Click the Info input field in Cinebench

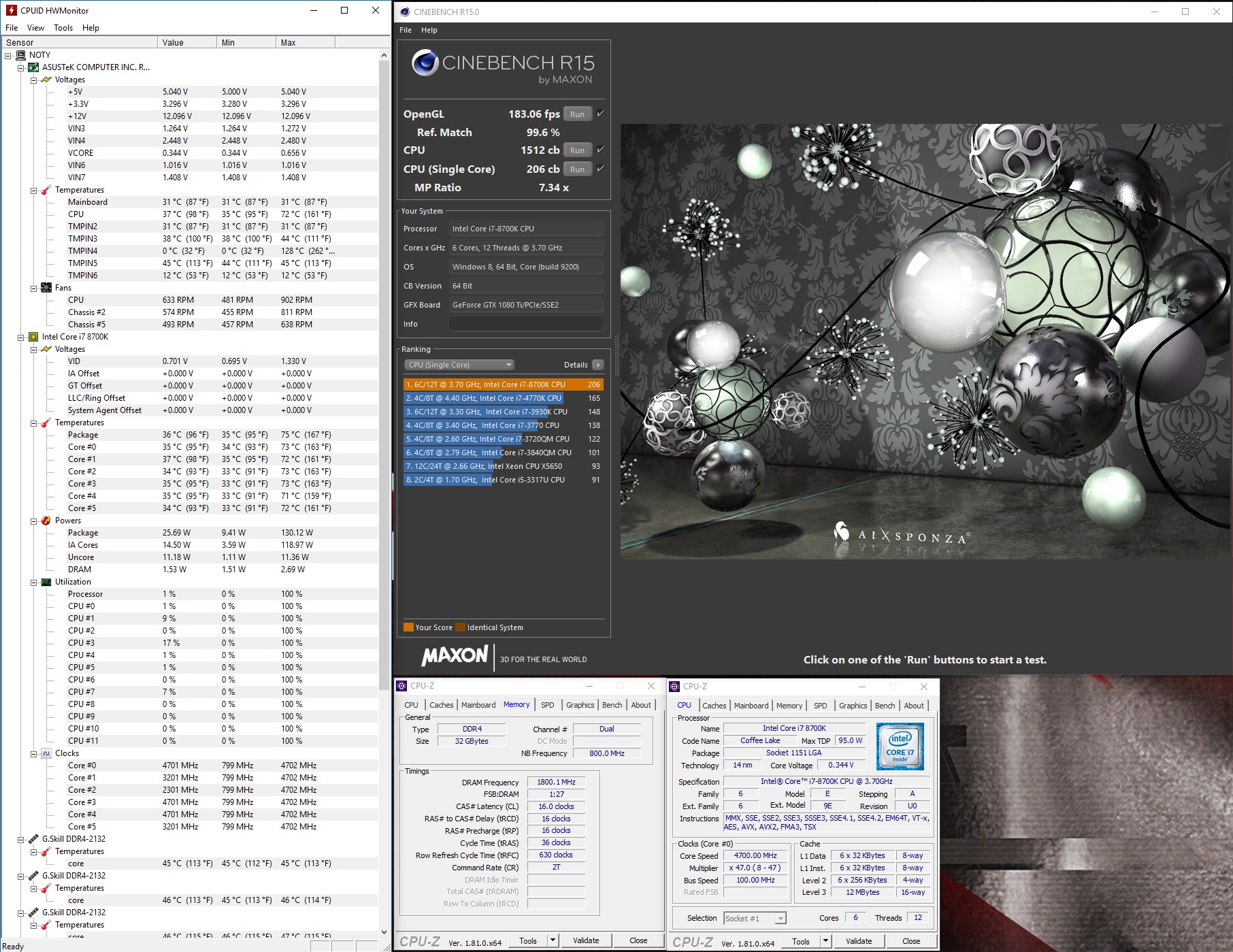[x=526, y=324]
